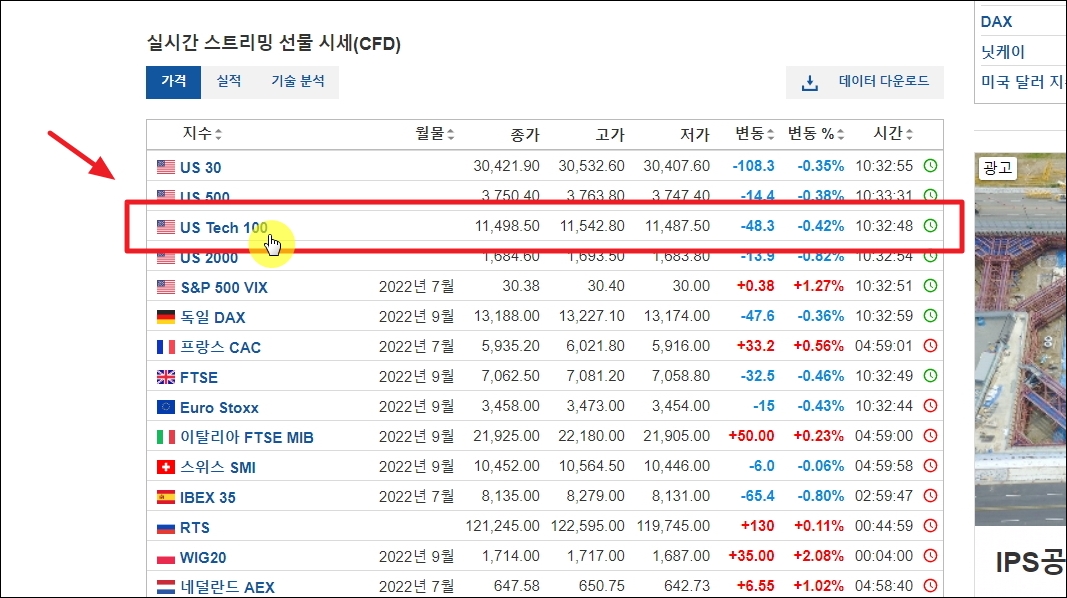Click the +2.08% change value for WIG20
Viewport: 1067px width, 598px height.
coord(819,556)
